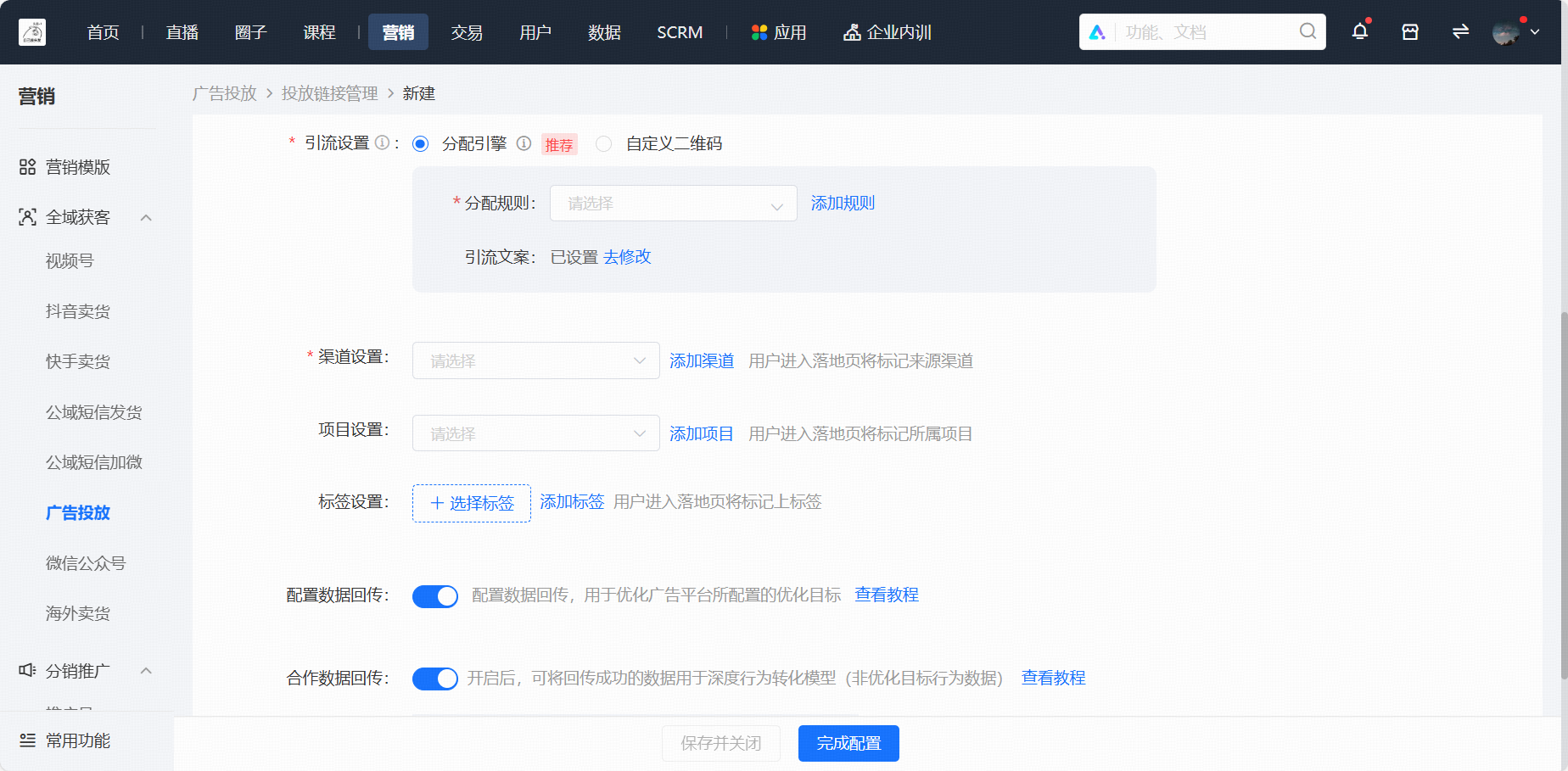
Task: Click the 分销推广 megaphone icon
Action: [27, 670]
